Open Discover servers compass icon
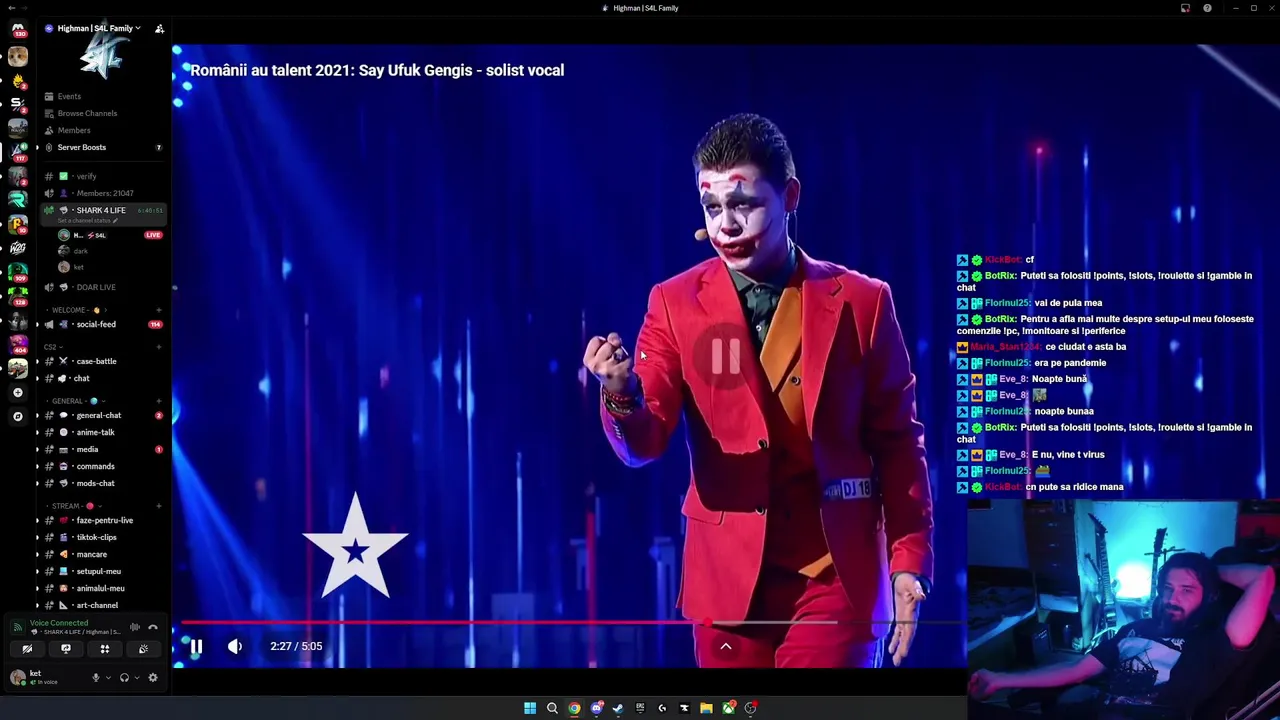Viewport: 1280px width, 720px height. [17, 416]
